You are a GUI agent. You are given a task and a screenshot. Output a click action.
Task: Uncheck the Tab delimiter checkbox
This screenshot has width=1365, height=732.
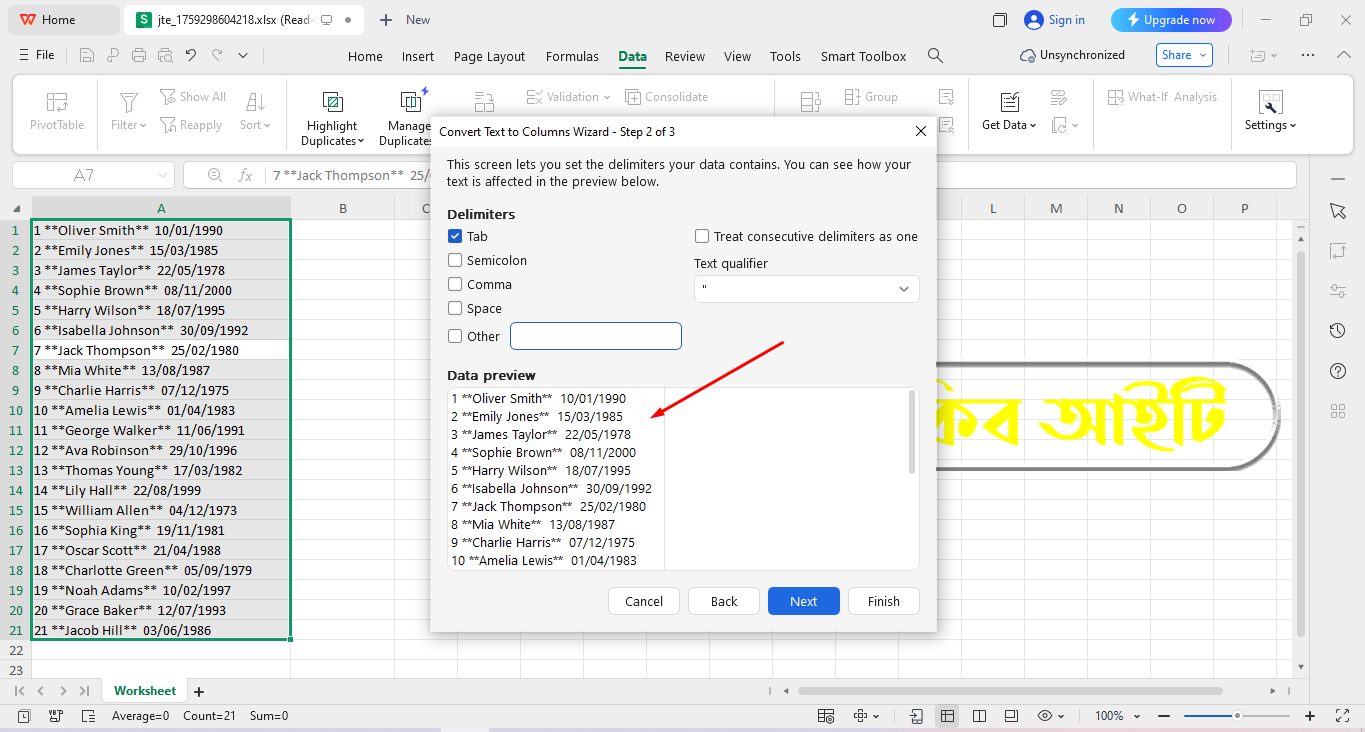(455, 237)
